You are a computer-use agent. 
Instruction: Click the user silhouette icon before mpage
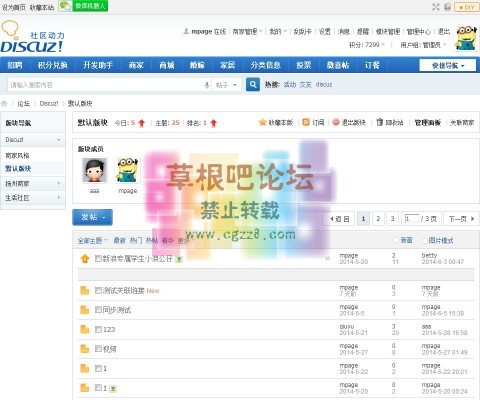point(186,31)
